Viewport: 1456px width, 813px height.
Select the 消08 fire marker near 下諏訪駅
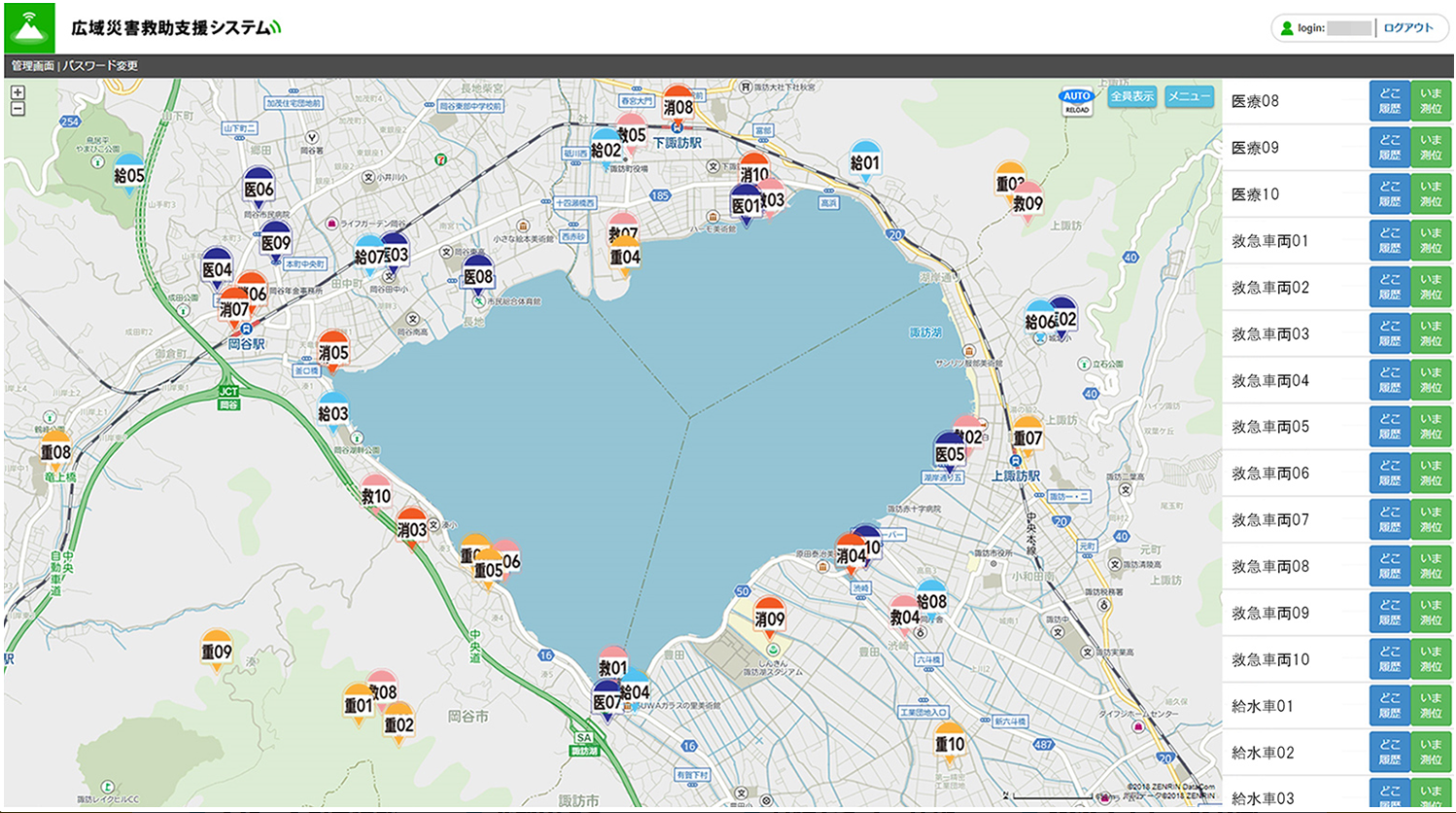(678, 106)
